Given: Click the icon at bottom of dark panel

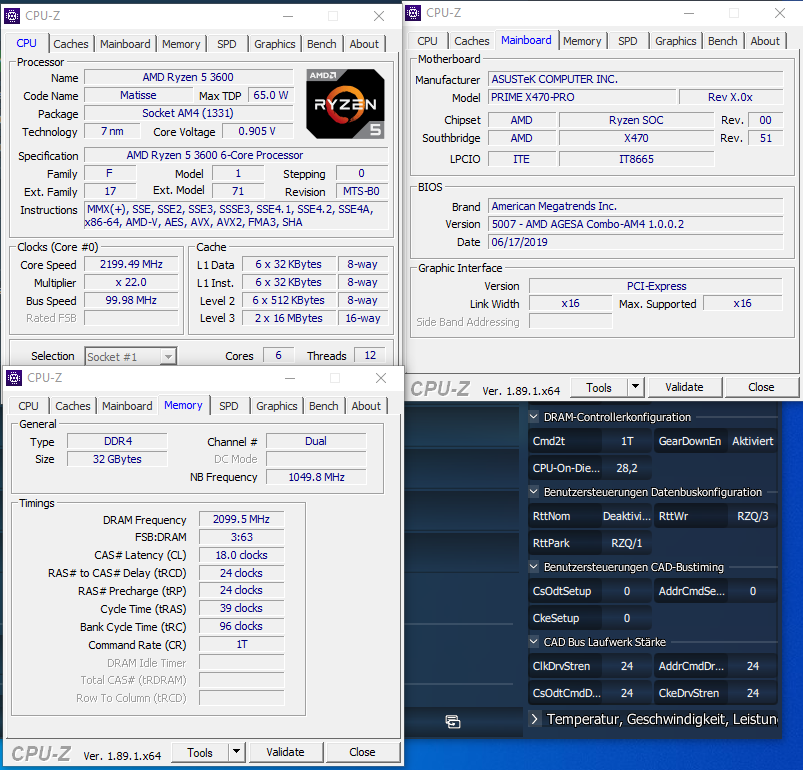Looking at the screenshot, I should tap(453, 721).
